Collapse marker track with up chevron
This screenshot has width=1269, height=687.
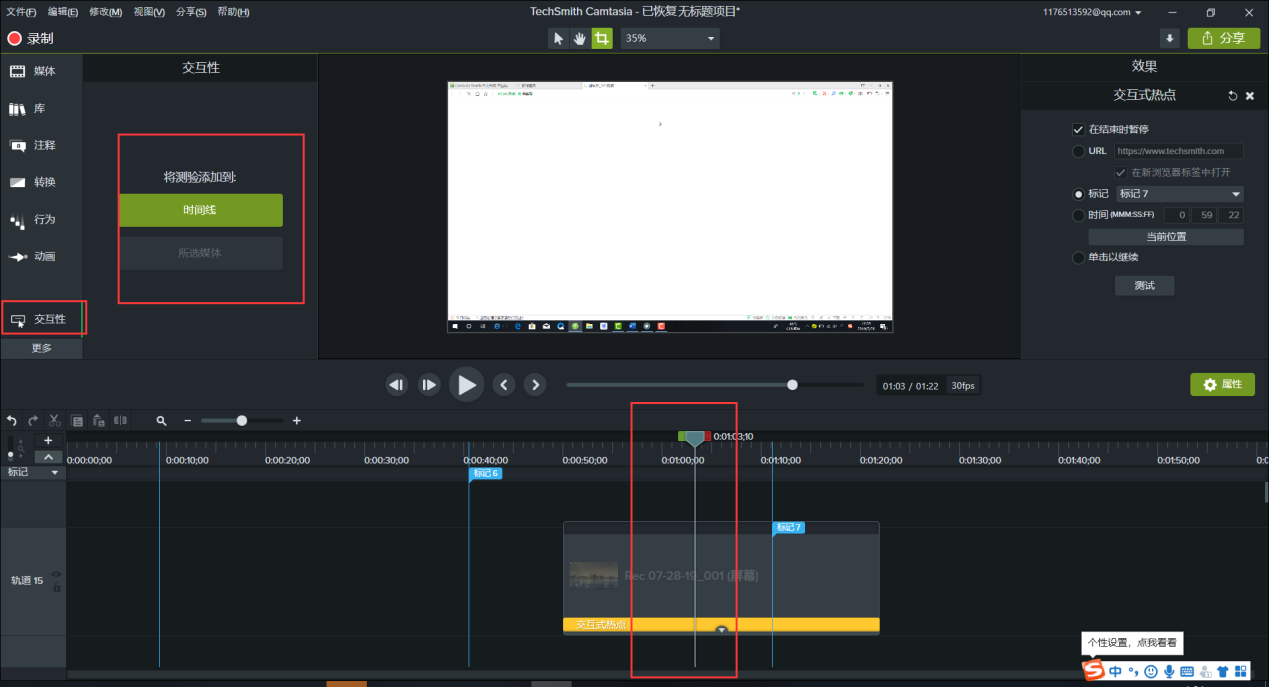tap(48, 456)
